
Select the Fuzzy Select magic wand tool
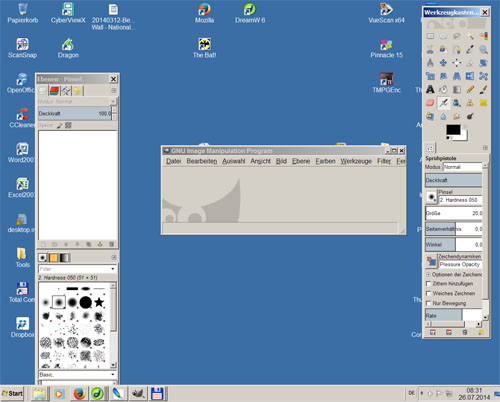pyautogui.click(x=470, y=36)
